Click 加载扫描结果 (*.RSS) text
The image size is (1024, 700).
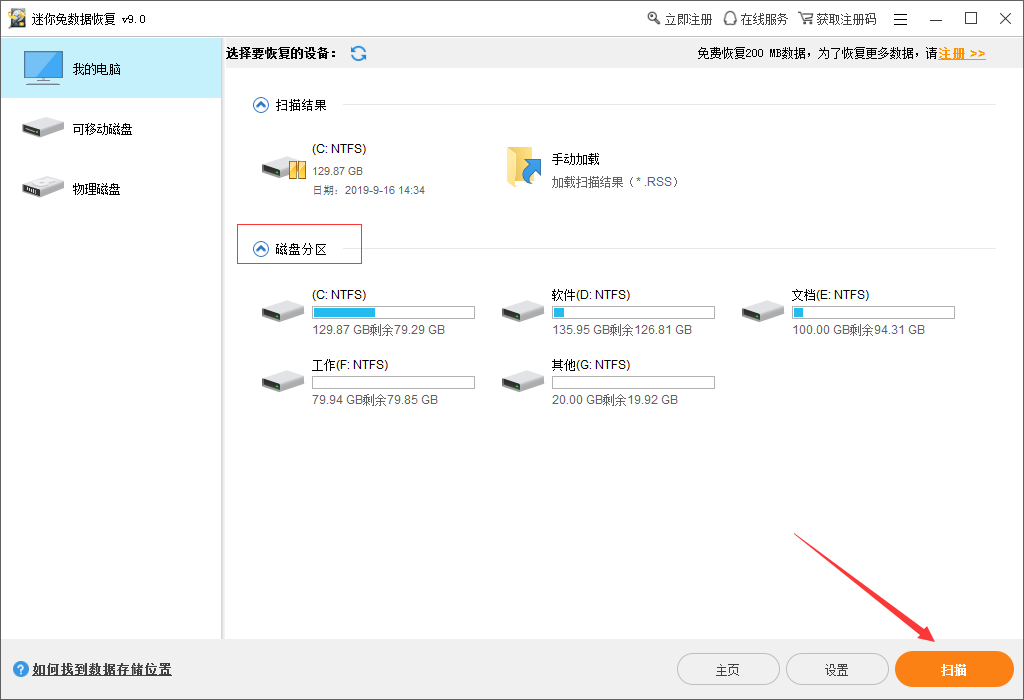click(x=616, y=182)
